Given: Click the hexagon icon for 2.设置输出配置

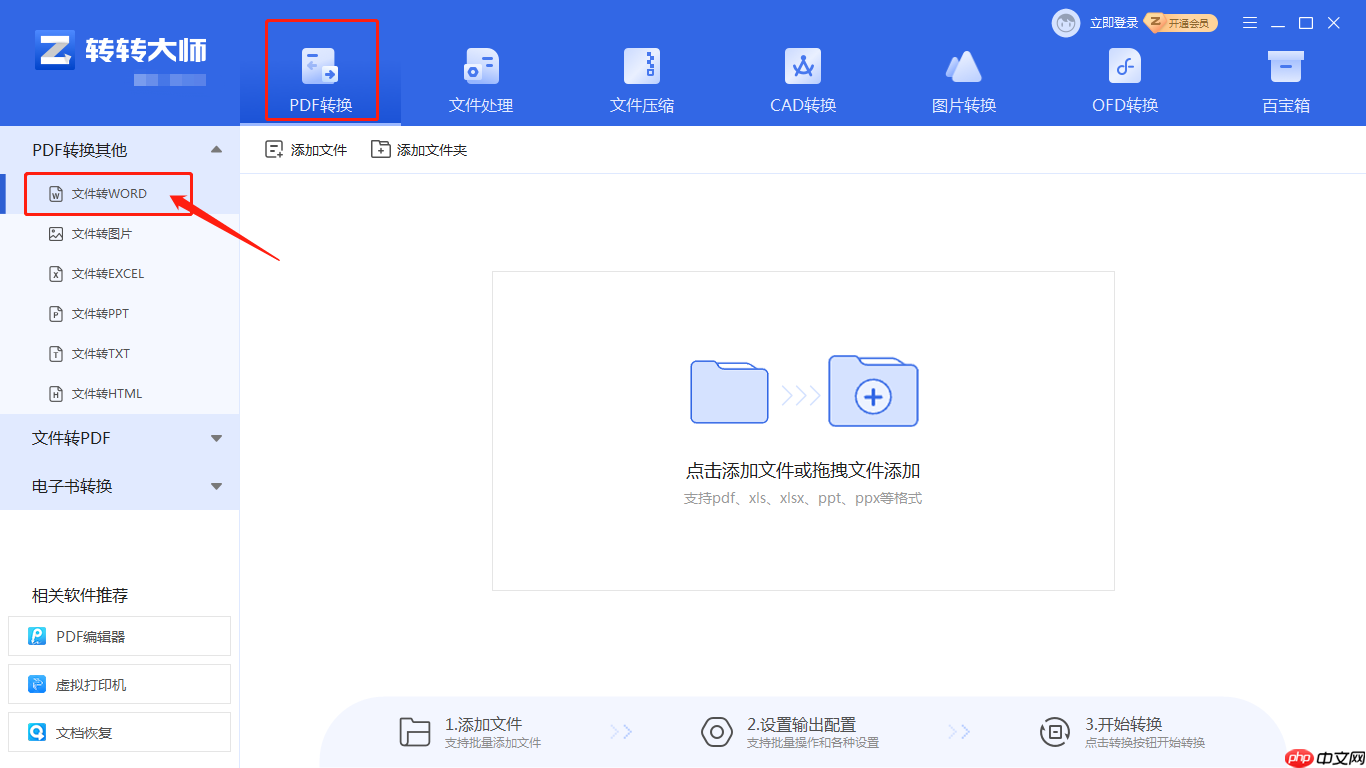Looking at the screenshot, I should [717, 732].
